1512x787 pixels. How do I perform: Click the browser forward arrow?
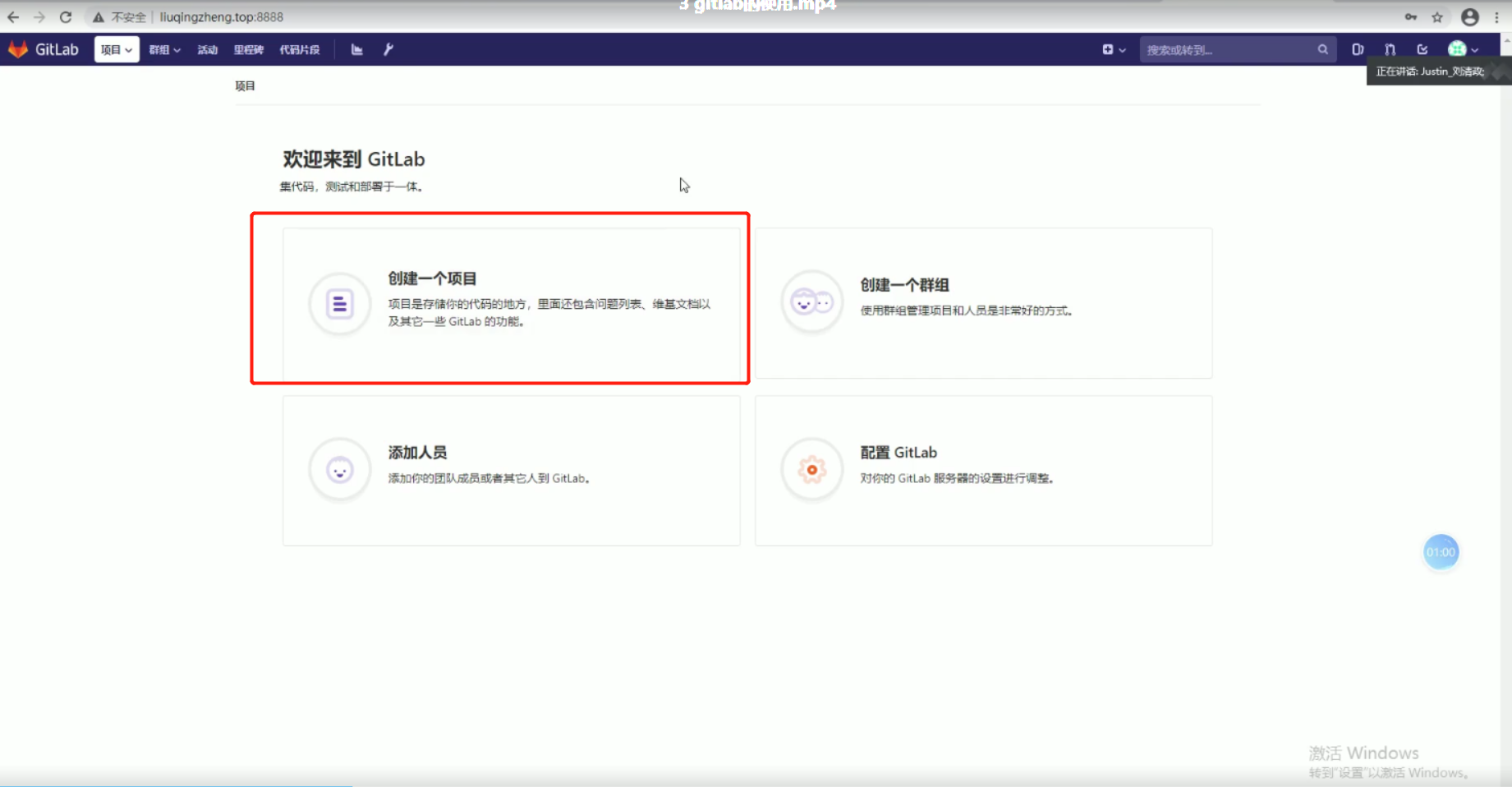(x=39, y=16)
